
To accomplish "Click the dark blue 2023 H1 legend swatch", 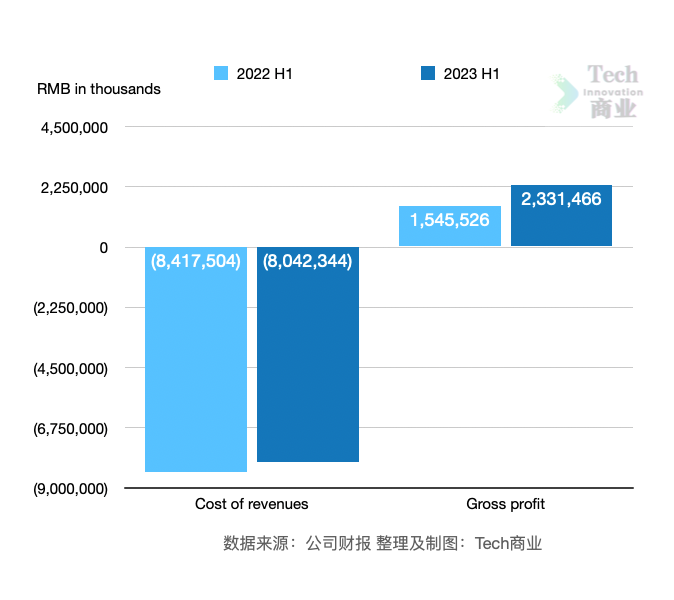I will click(x=428, y=73).
